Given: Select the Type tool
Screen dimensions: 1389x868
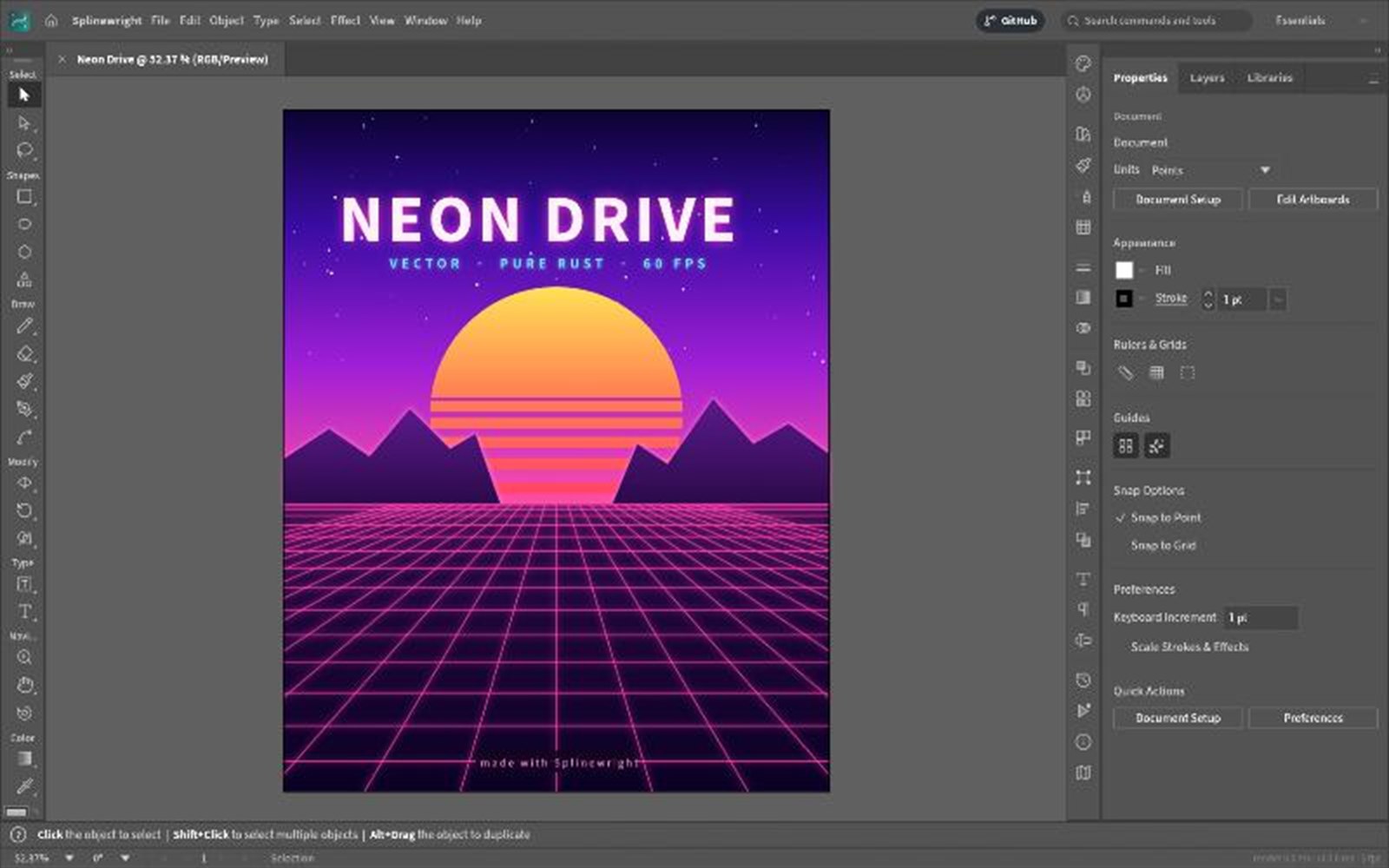Looking at the screenshot, I should point(24,612).
